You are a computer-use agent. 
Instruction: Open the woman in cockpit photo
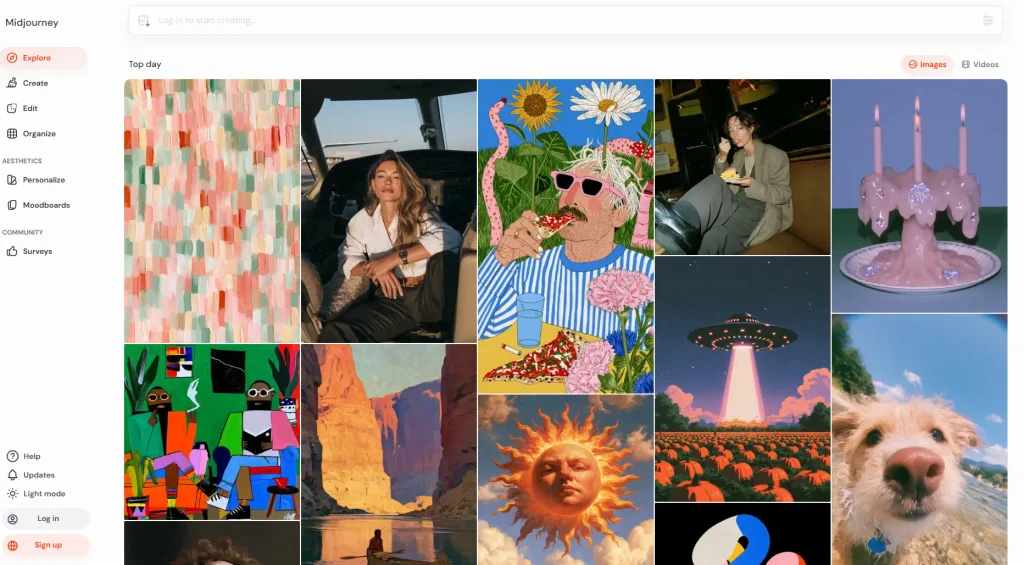[389, 211]
